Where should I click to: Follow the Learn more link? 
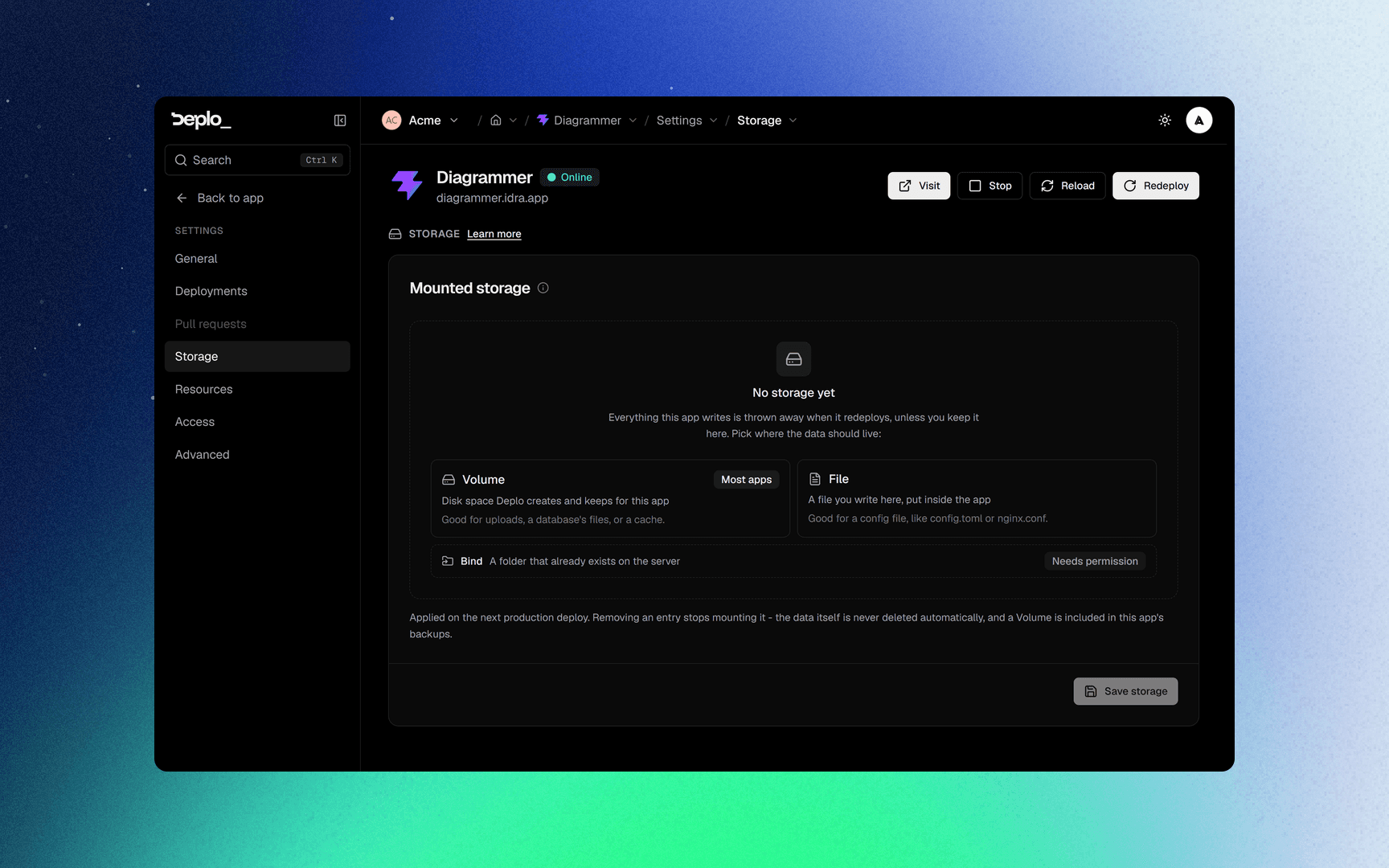494,234
